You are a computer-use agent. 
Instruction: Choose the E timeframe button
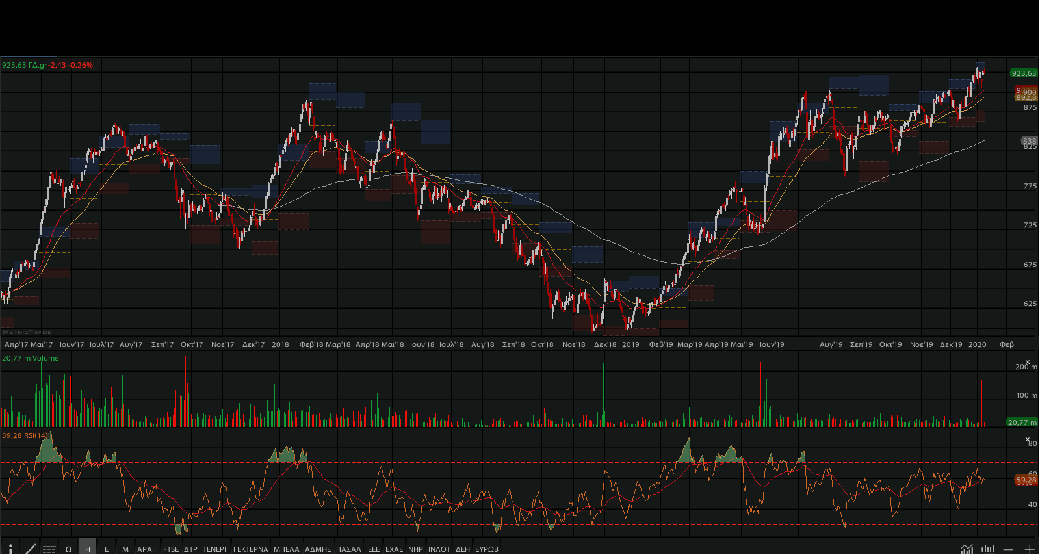coord(106,549)
